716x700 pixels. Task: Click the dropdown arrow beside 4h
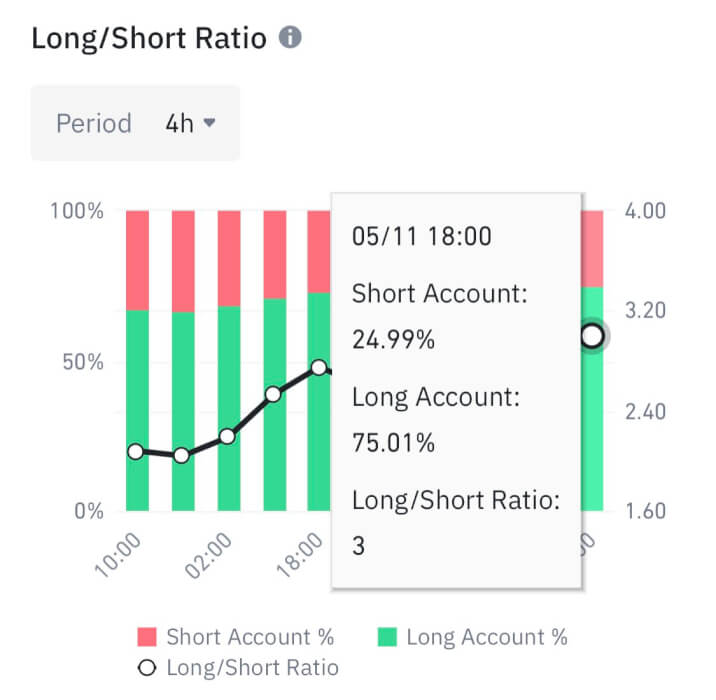click(209, 124)
